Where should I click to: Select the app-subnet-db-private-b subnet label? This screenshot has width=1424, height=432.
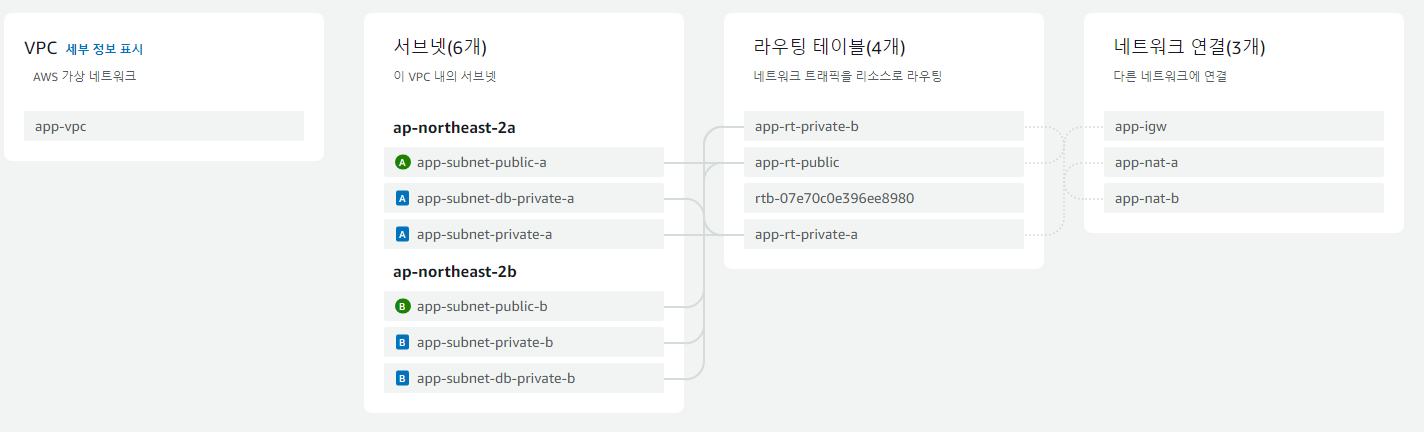pyautogui.click(x=495, y=378)
